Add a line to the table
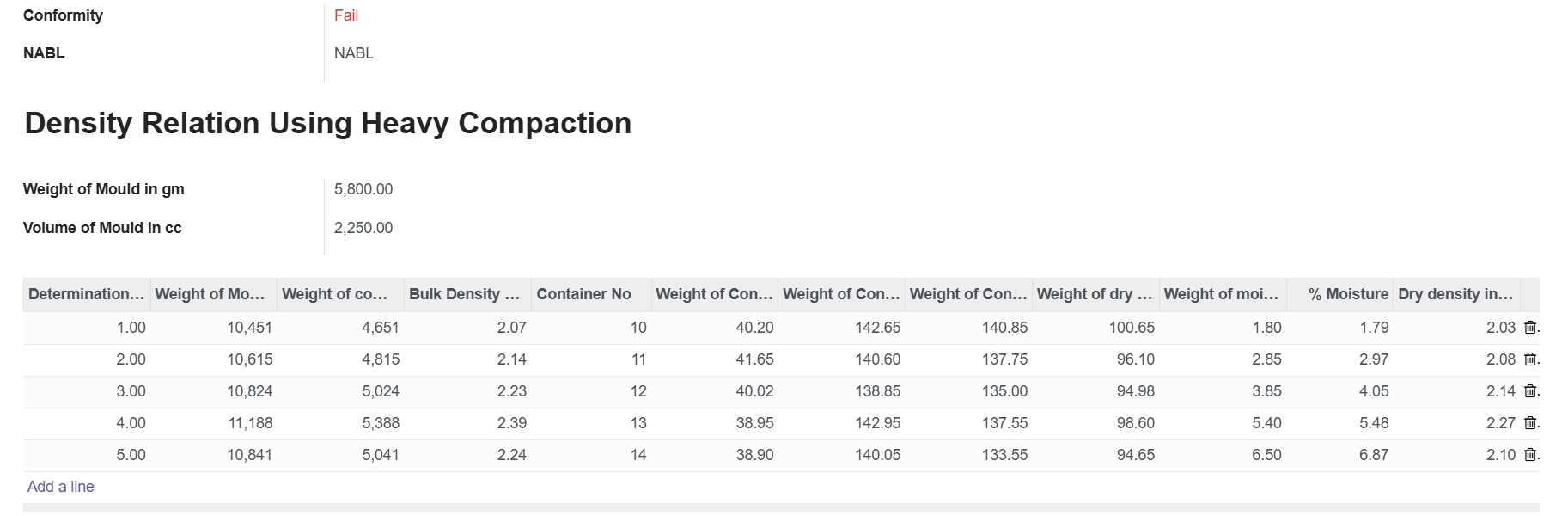The width and height of the screenshot is (1568, 516). click(x=61, y=487)
